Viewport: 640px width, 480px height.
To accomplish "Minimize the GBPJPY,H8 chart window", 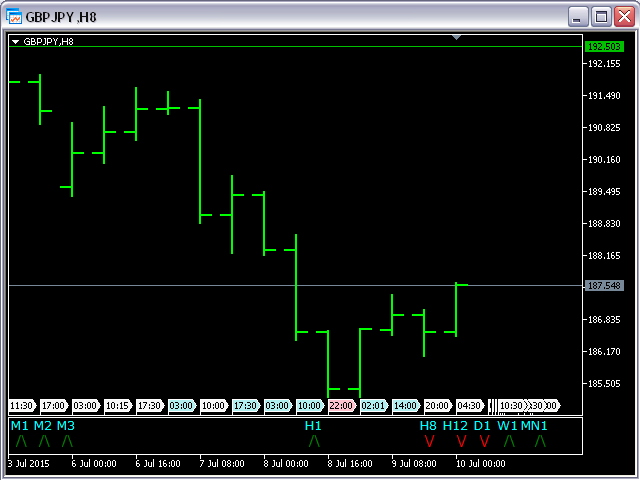I will [578, 17].
